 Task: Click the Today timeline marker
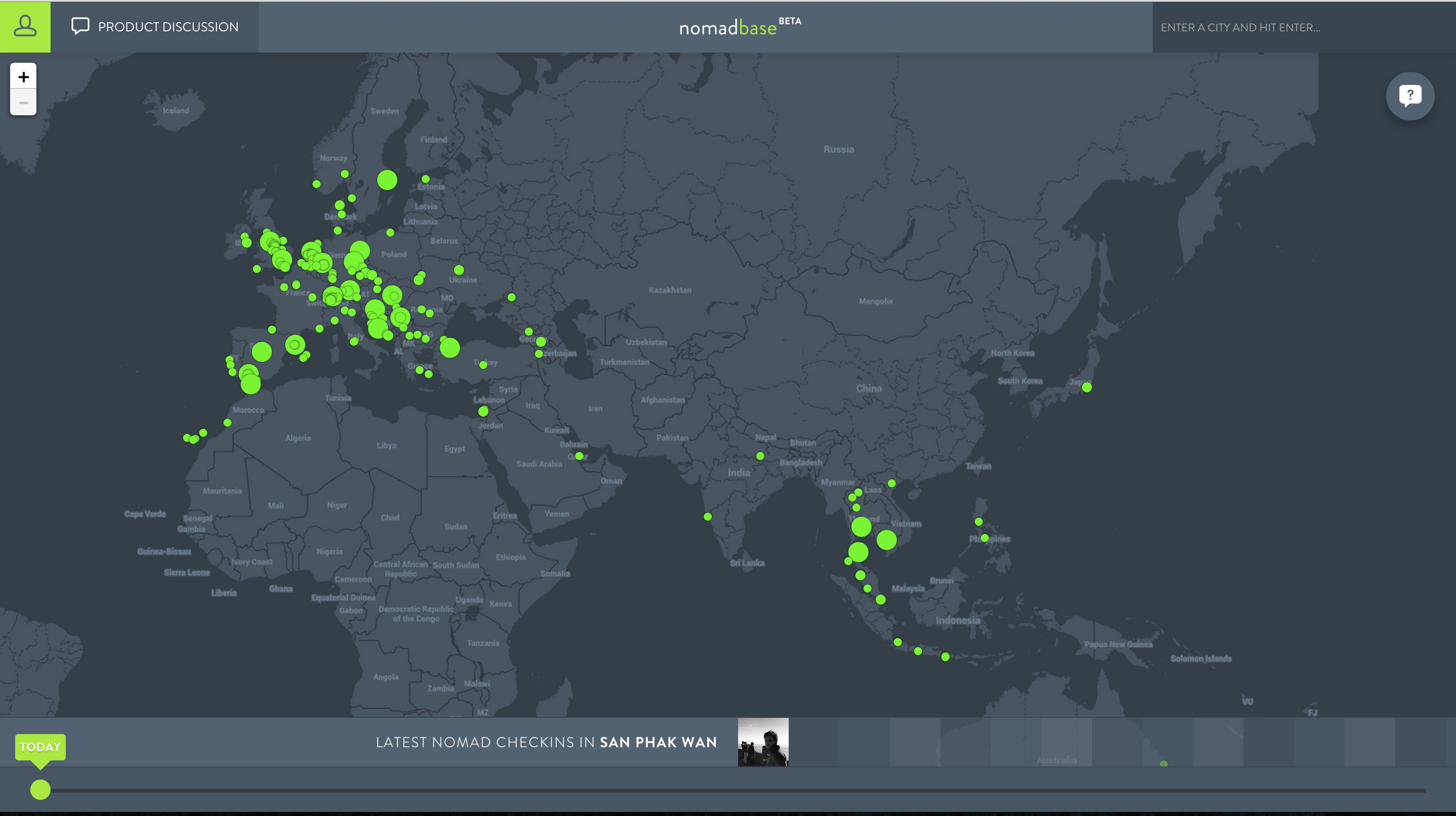40,747
